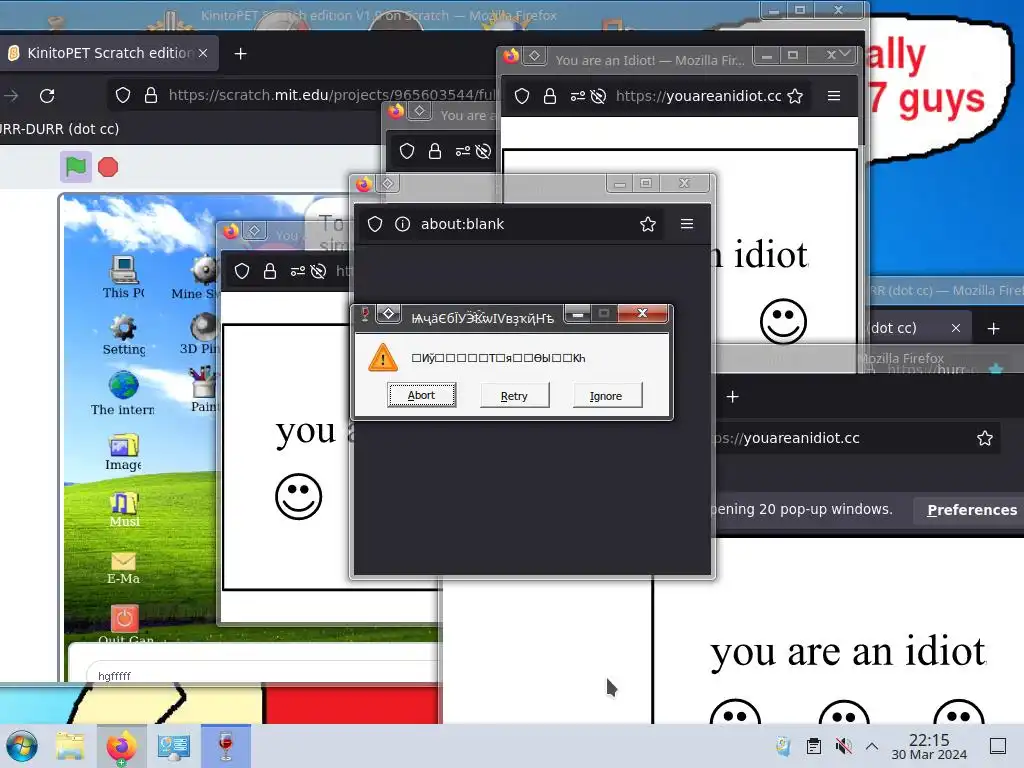Click computer settings taskbar icon
Screen dimensions: 1024x768
(174, 746)
